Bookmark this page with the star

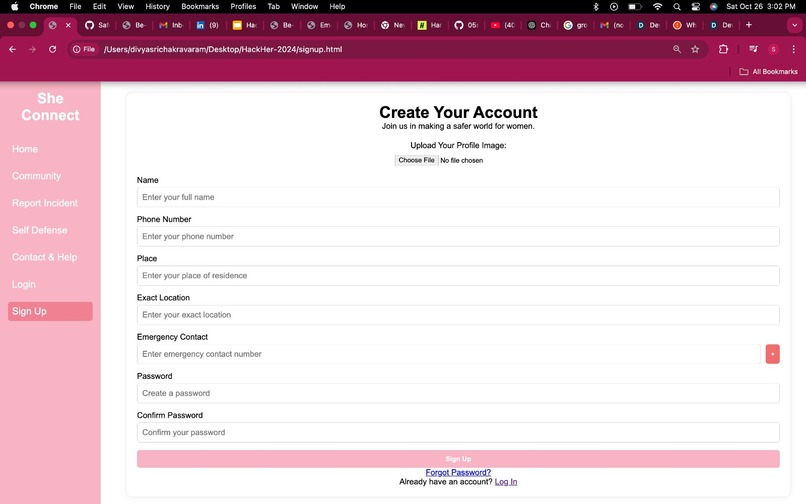695,49
